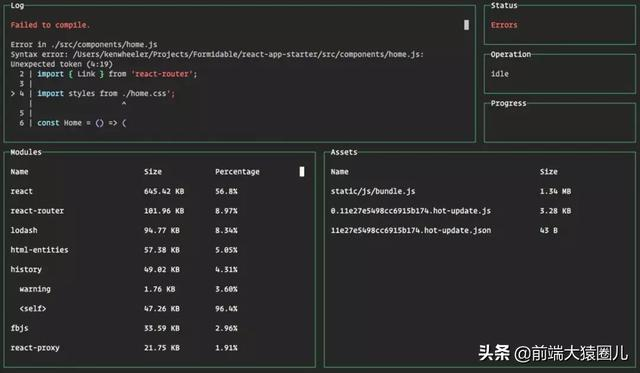This screenshot has height=373, width=640.
Task: Click the 'Unexpected token (4:19)' text
Action: click(x=61, y=64)
